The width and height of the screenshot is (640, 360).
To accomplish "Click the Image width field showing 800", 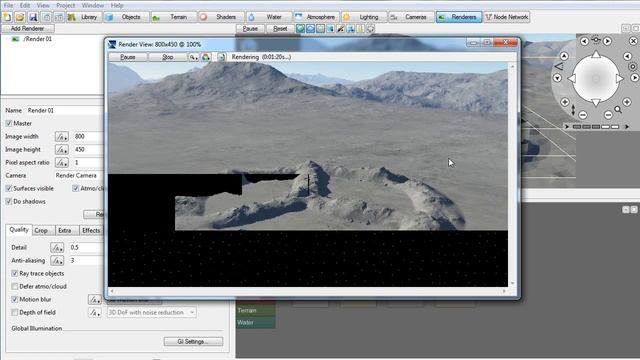I will pos(87,137).
